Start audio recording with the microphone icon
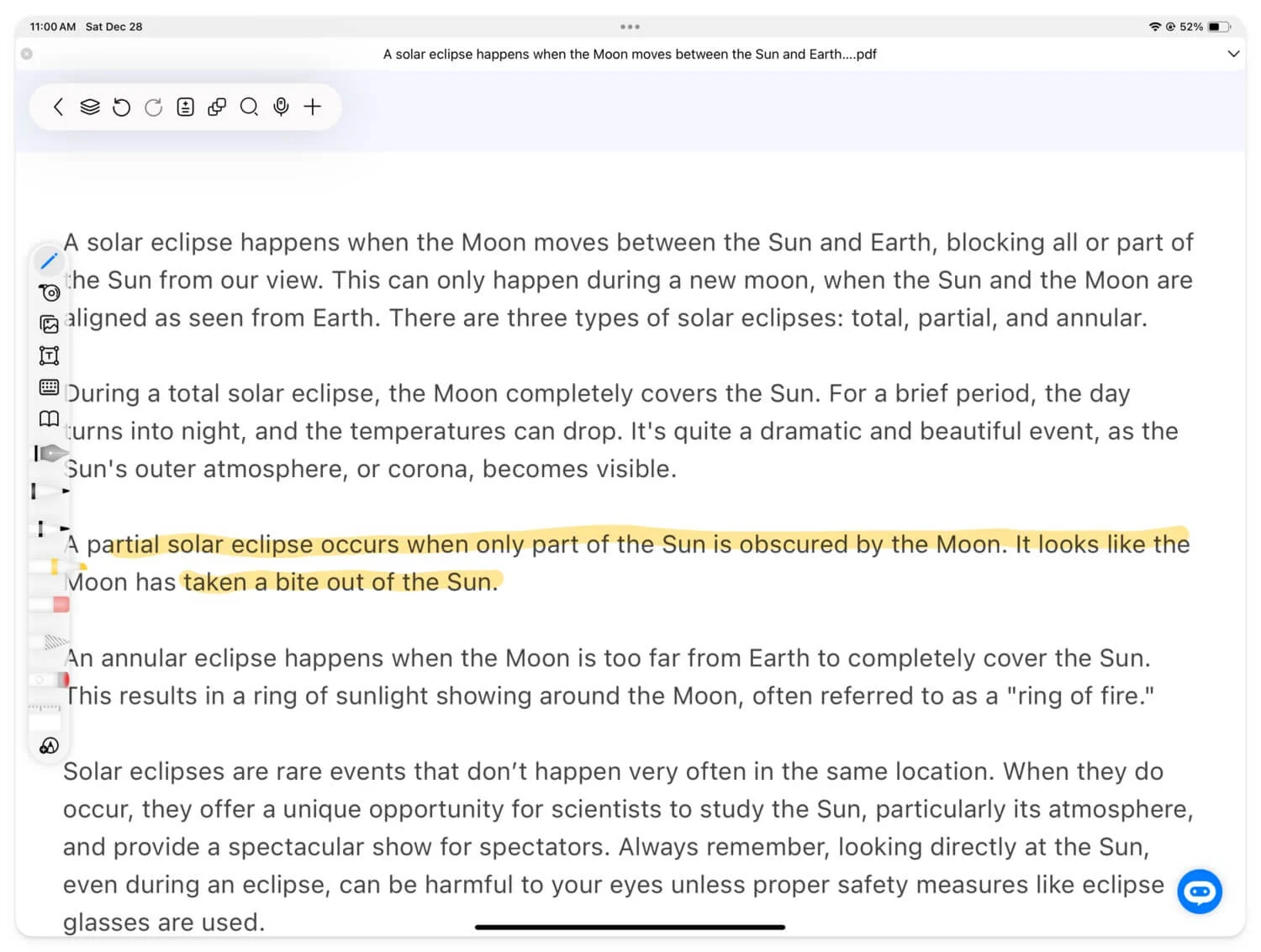Image resolution: width=1261 pixels, height=952 pixels. [281, 107]
